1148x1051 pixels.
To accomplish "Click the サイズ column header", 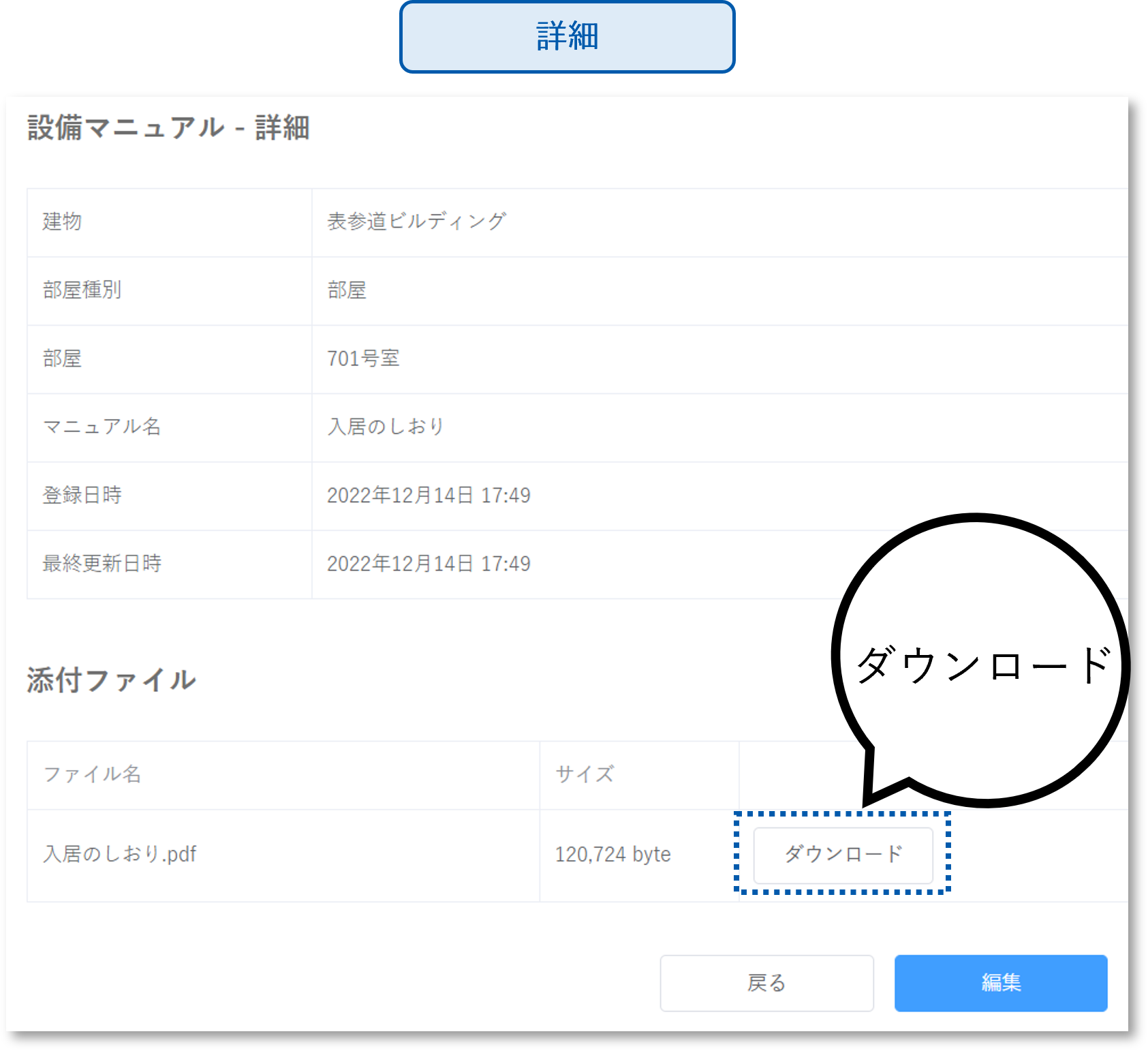I will (584, 774).
